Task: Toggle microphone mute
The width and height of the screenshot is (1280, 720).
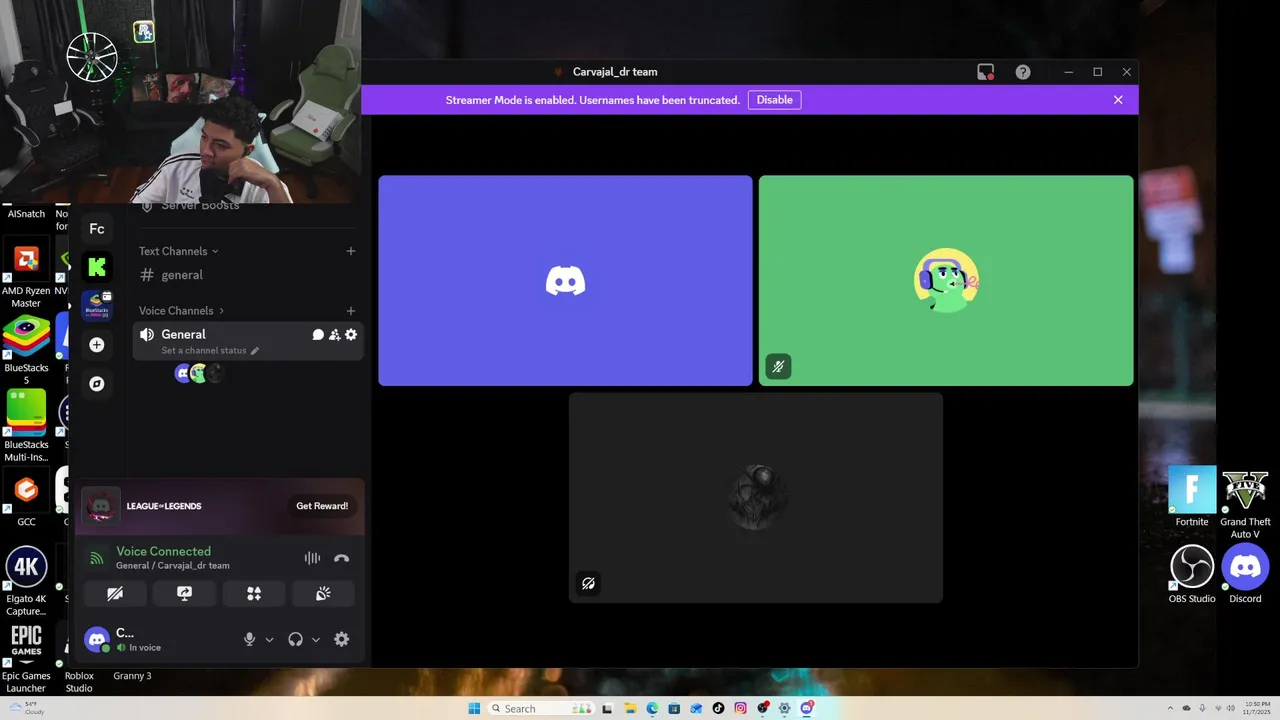Action: coord(250,639)
